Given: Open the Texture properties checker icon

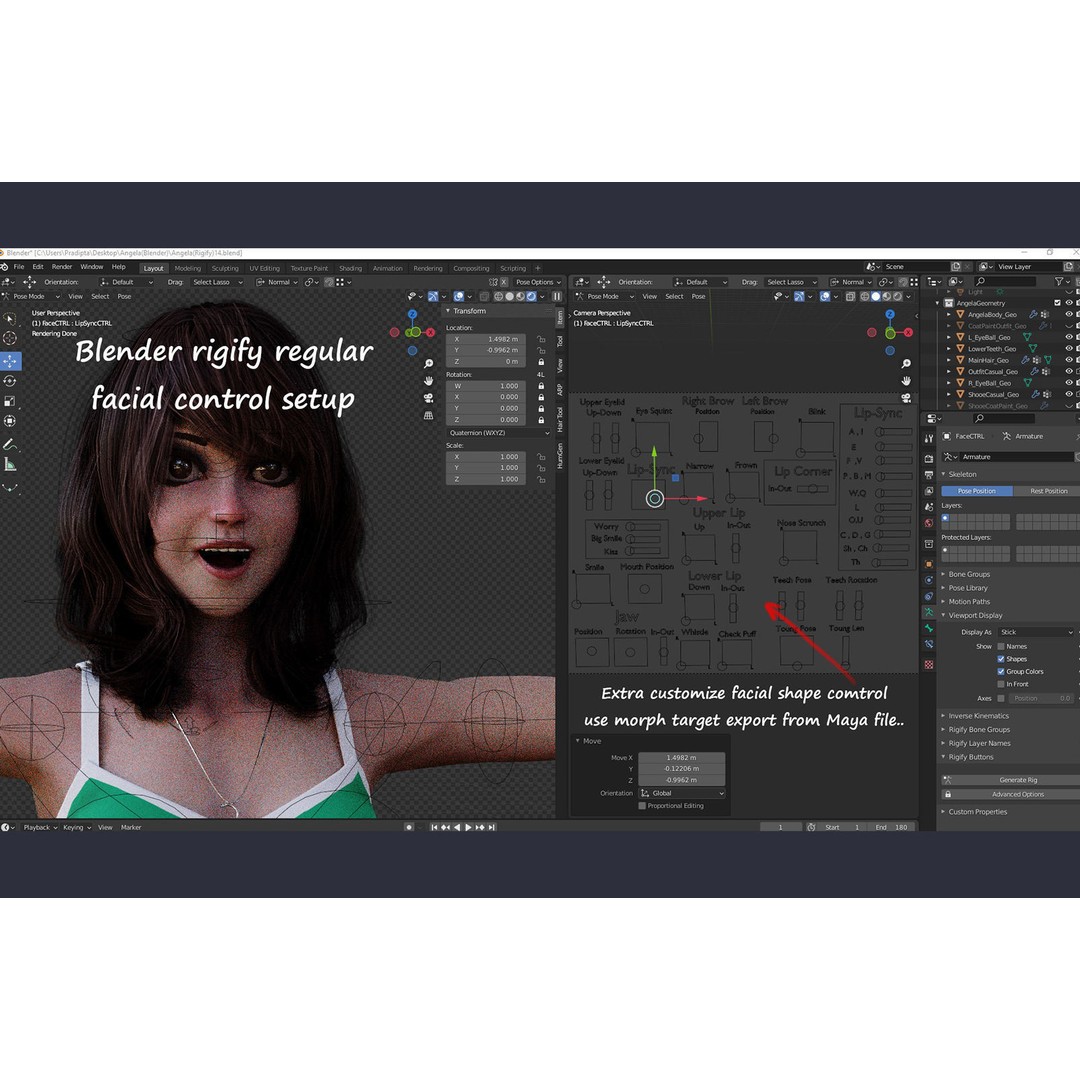Looking at the screenshot, I should pos(929,665).
